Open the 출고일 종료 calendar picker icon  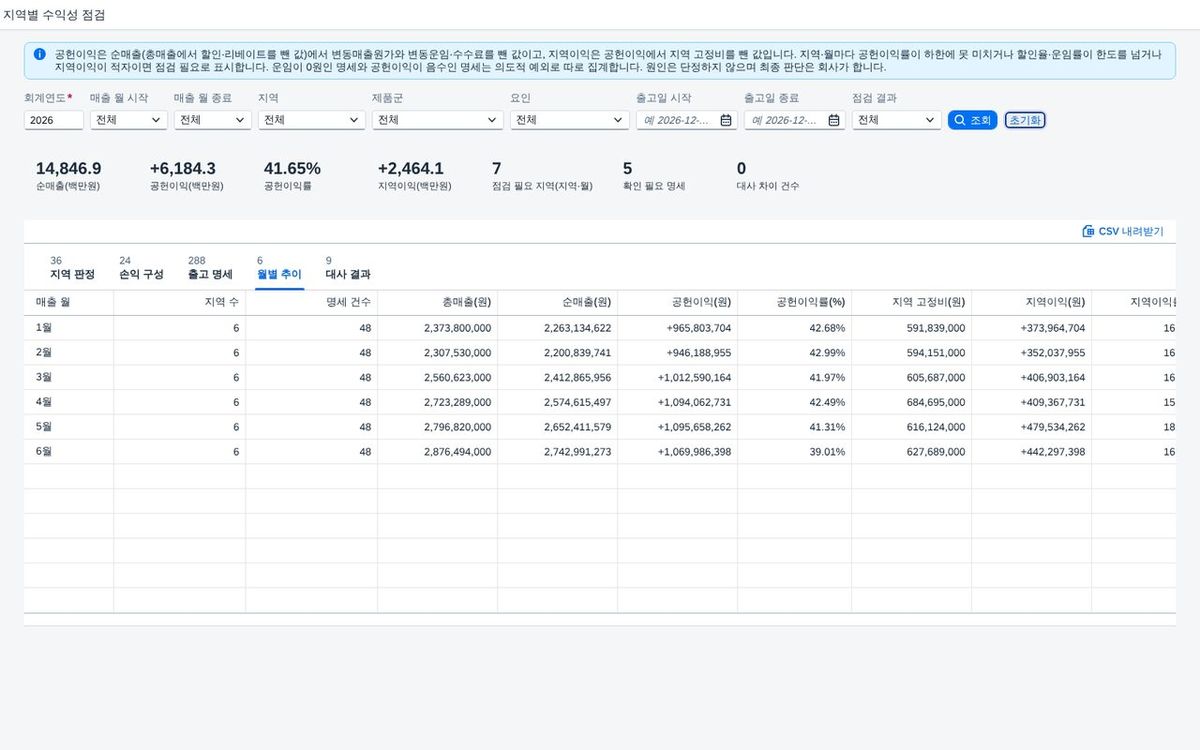point(834,120)
